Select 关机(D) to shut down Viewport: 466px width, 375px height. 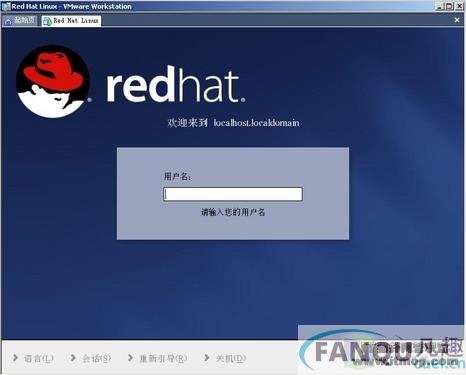[x=225, y=358]
